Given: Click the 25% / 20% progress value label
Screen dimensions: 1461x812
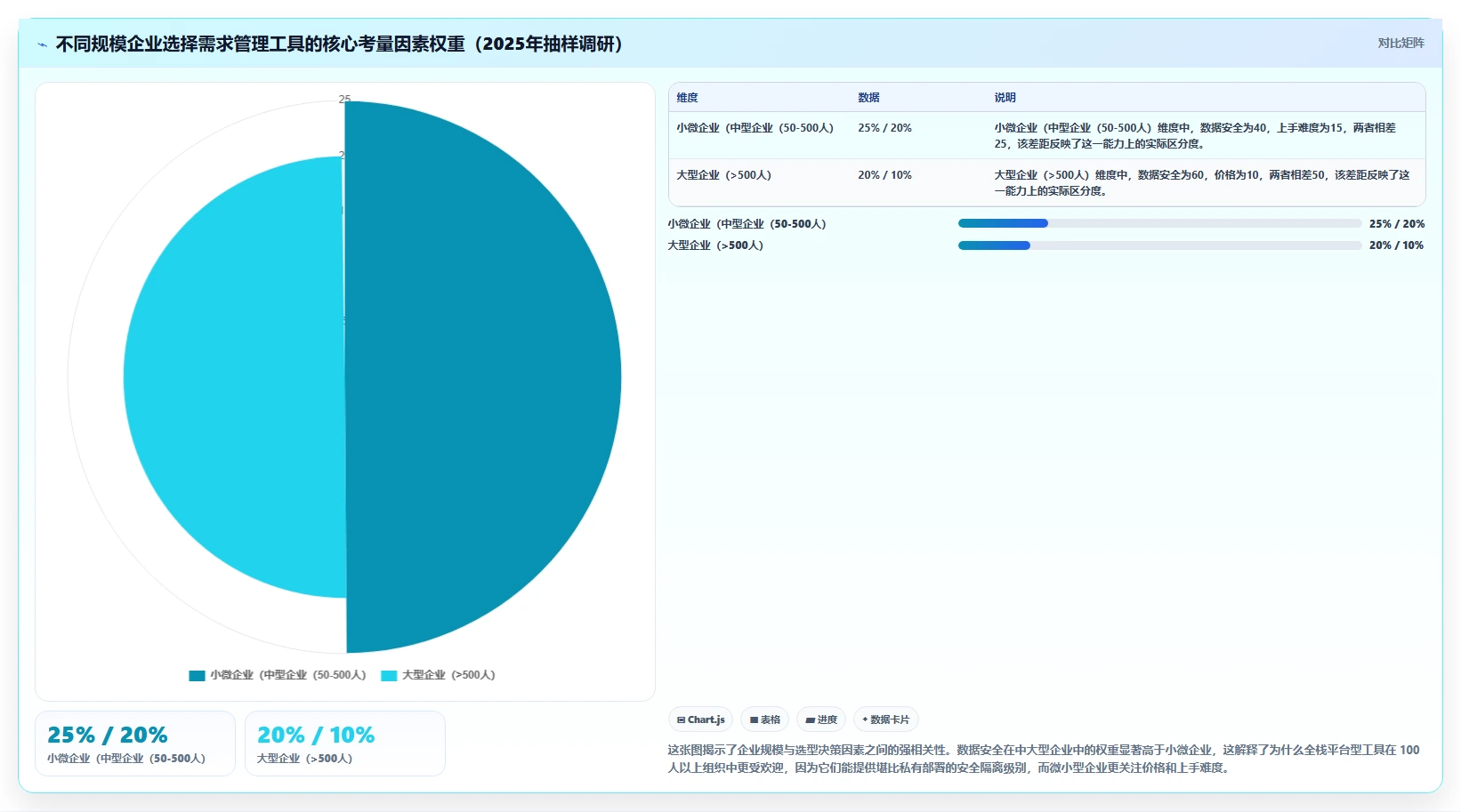Looking at the screenshot, I should pos(1396,223).
